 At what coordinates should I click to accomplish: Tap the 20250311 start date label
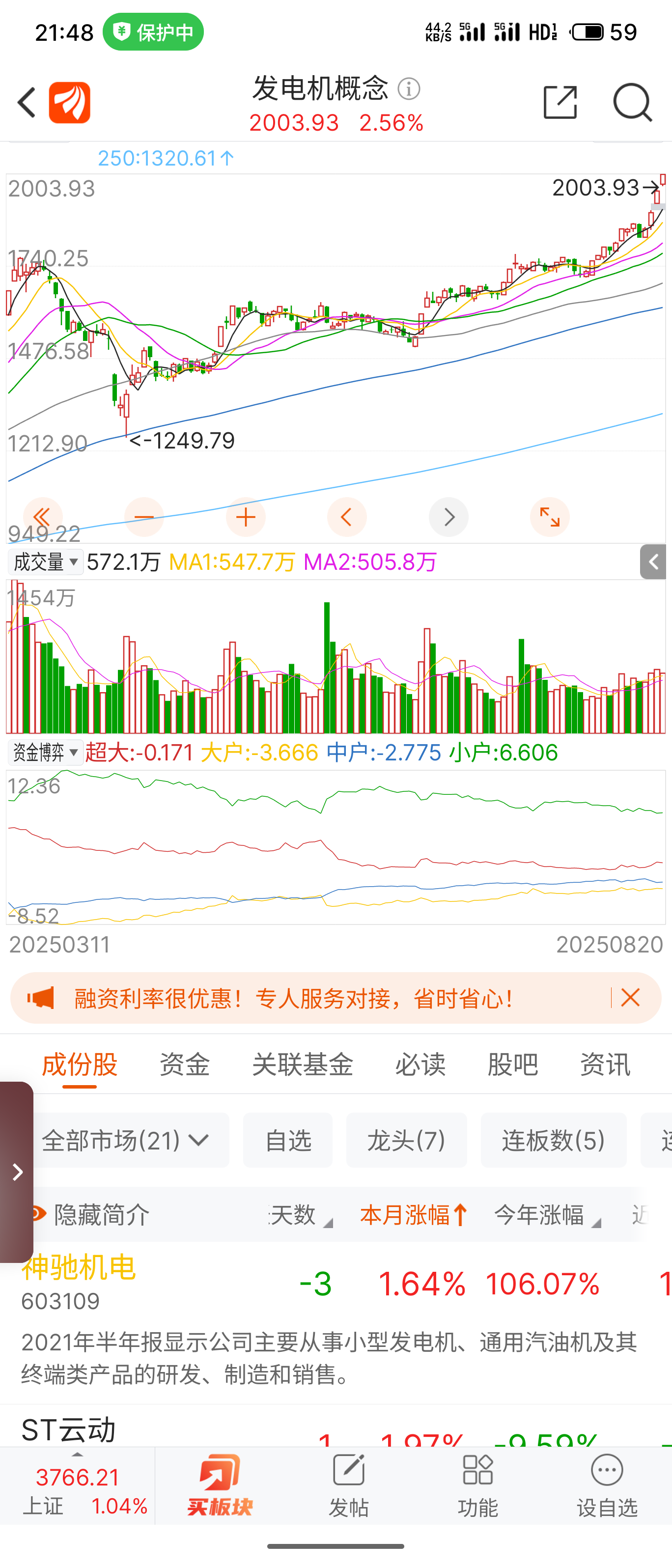59,945
